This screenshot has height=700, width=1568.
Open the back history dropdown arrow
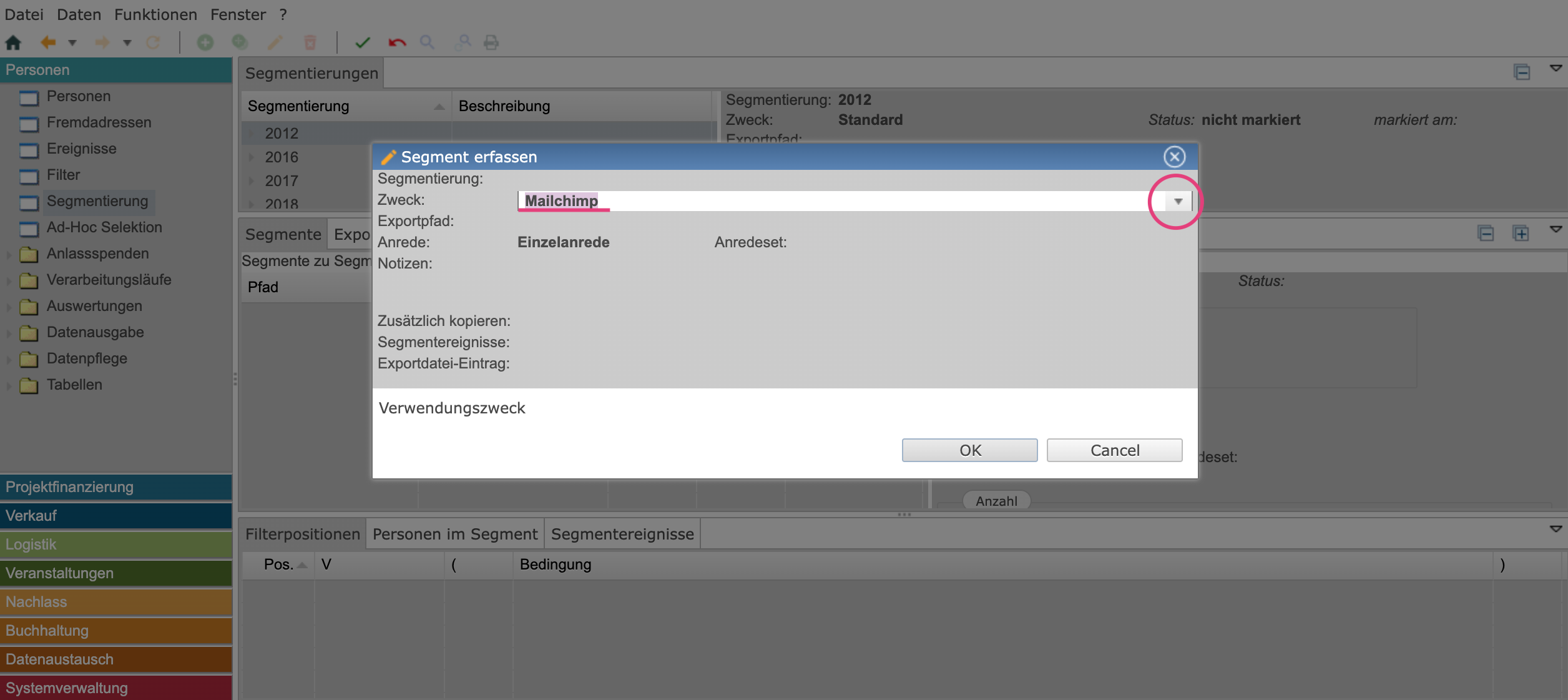(x=72, y=42)
